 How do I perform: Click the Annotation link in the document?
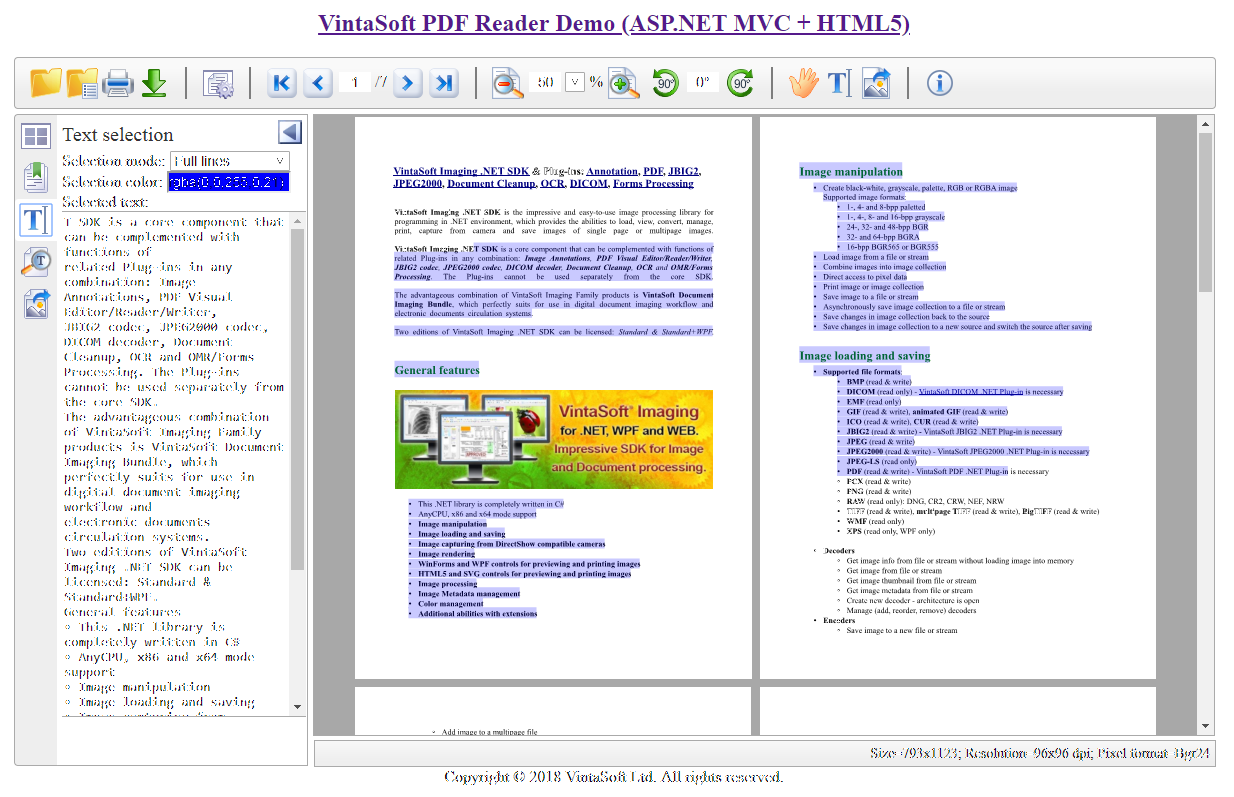tap(611, 171)
